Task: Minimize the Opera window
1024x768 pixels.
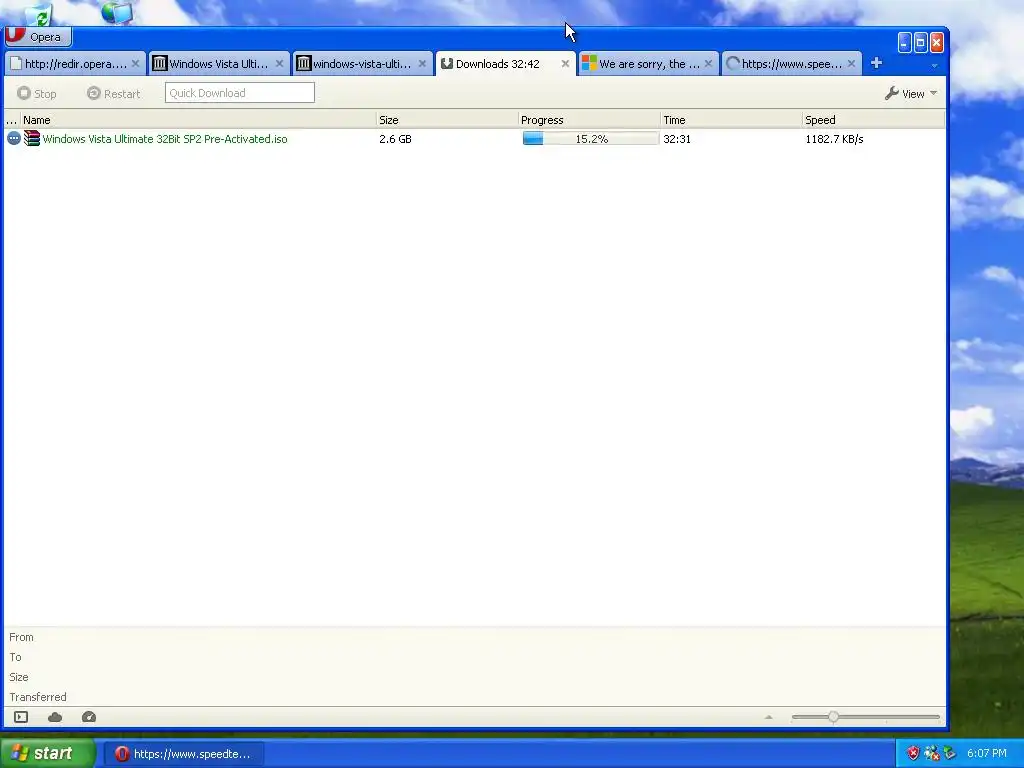Action: pos(904,42)
